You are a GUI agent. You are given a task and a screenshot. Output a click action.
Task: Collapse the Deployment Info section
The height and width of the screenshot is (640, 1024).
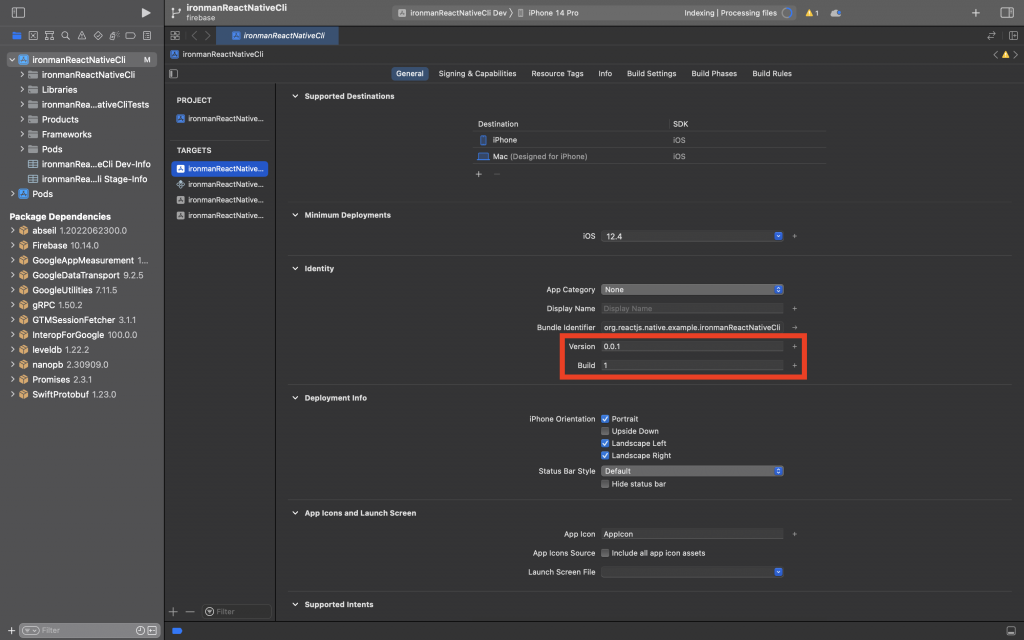pos(295,398)
